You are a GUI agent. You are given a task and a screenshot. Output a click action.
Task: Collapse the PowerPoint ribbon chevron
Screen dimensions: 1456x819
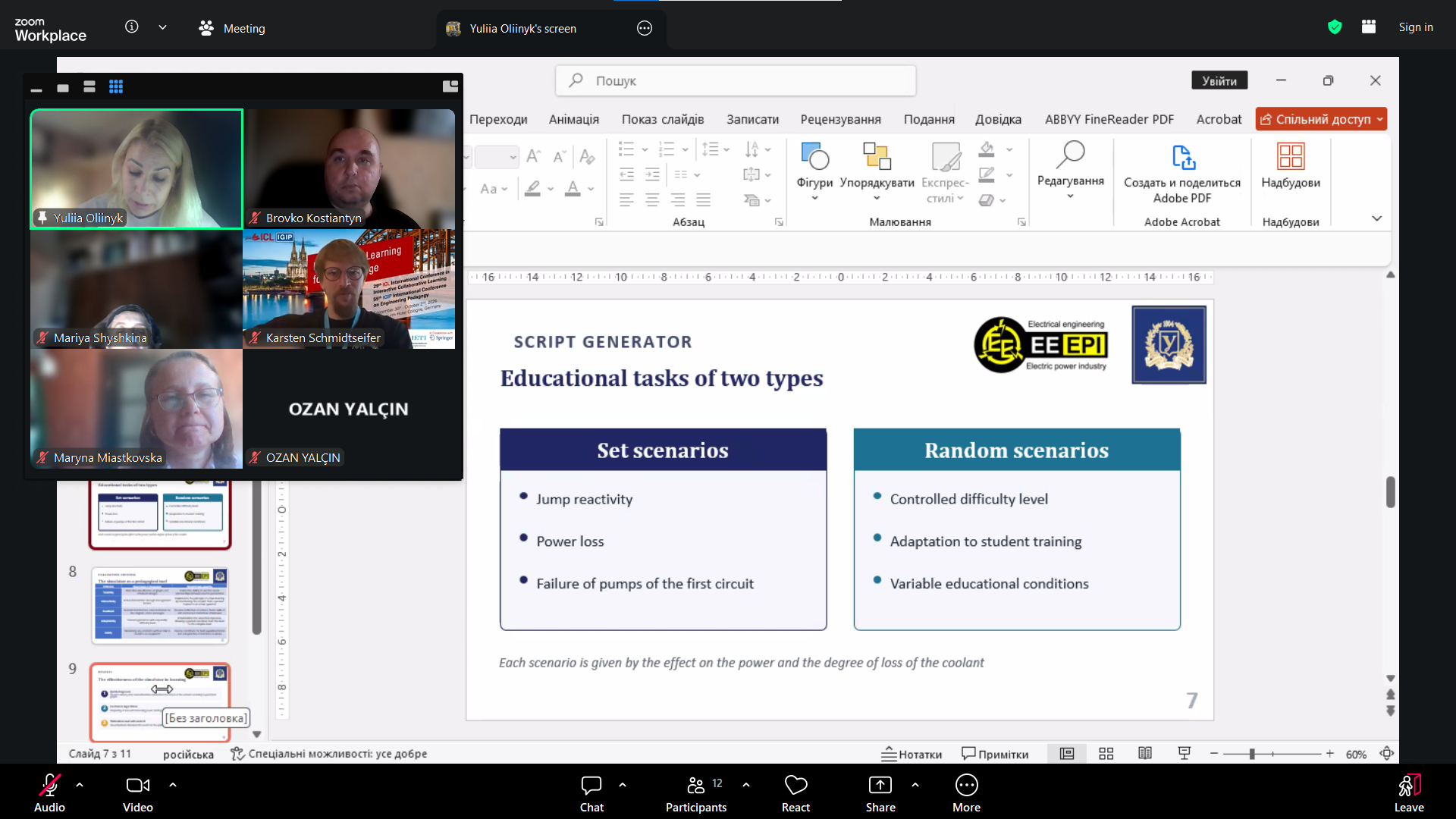click(1377, 218)
